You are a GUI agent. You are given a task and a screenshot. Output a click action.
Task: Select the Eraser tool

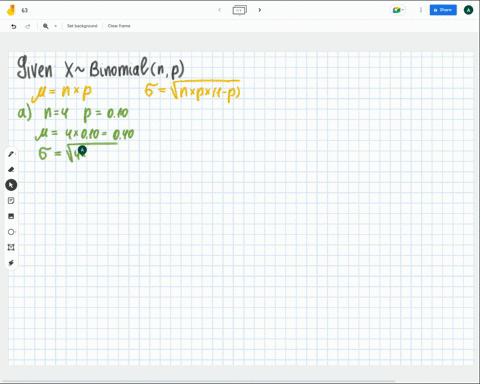click(x=11, y=169)
